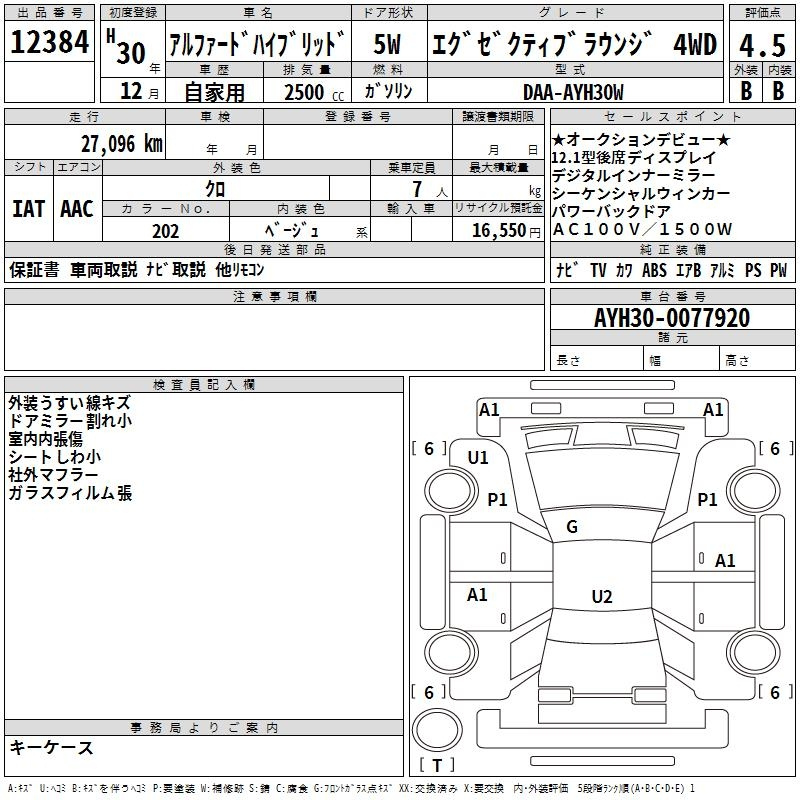Click ★オークションデビュー★ sales point line
Image resolution: width=800 pixels, height=800 pixels.
click(x=641, y=139)
